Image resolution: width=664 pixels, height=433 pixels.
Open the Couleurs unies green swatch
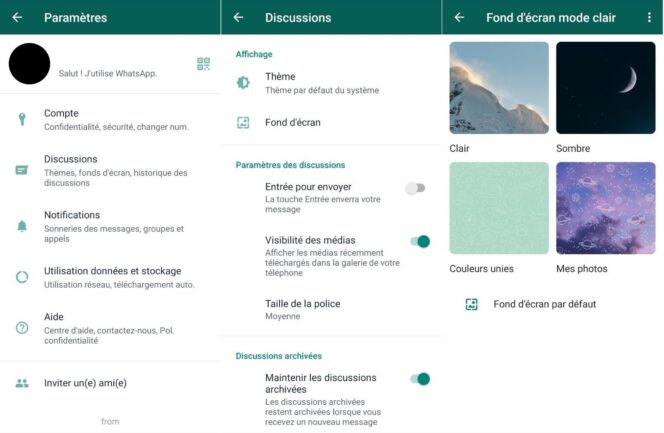pyautogui.click(x=499, y=208)
